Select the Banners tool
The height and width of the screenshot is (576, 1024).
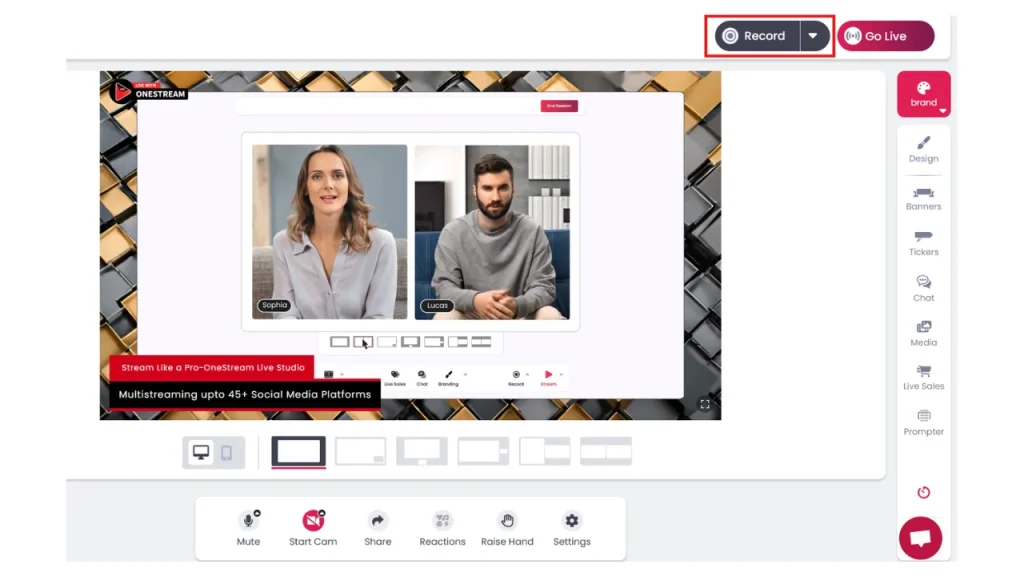tap(922, 199)
